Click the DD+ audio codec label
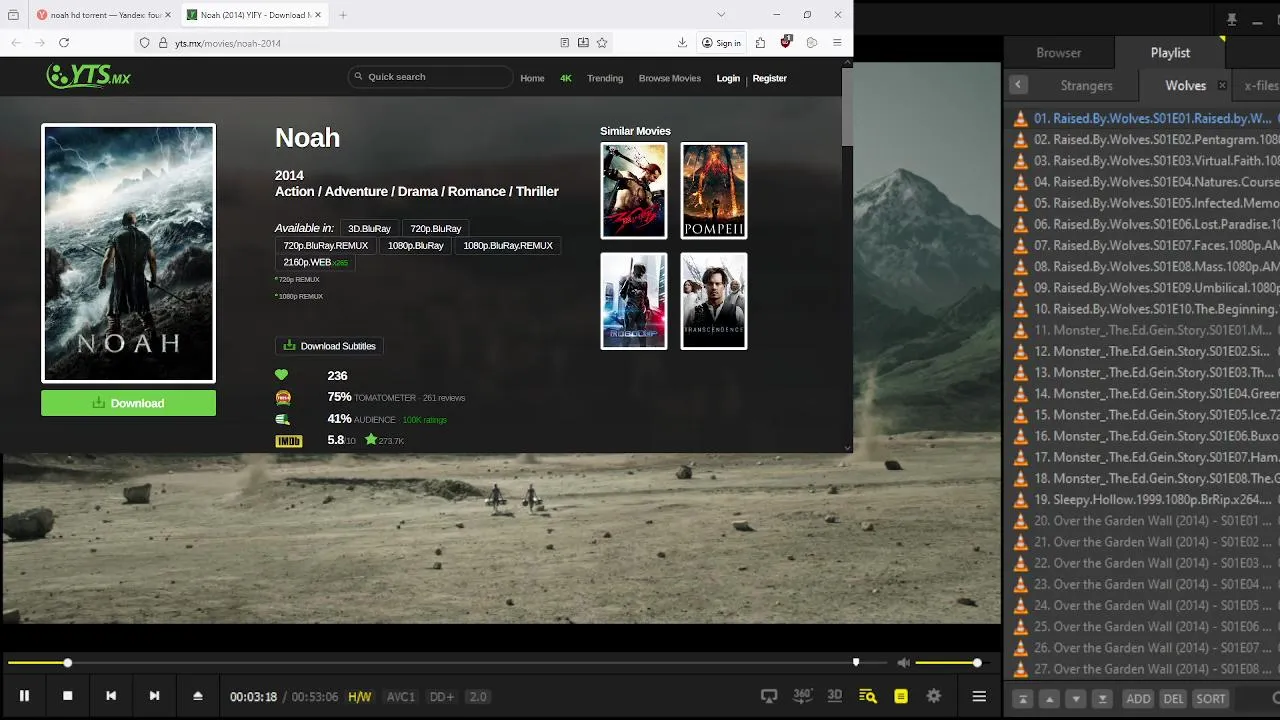Viewport: 1280px width, 720px height. pyautogui.click(x=442, y=697)
